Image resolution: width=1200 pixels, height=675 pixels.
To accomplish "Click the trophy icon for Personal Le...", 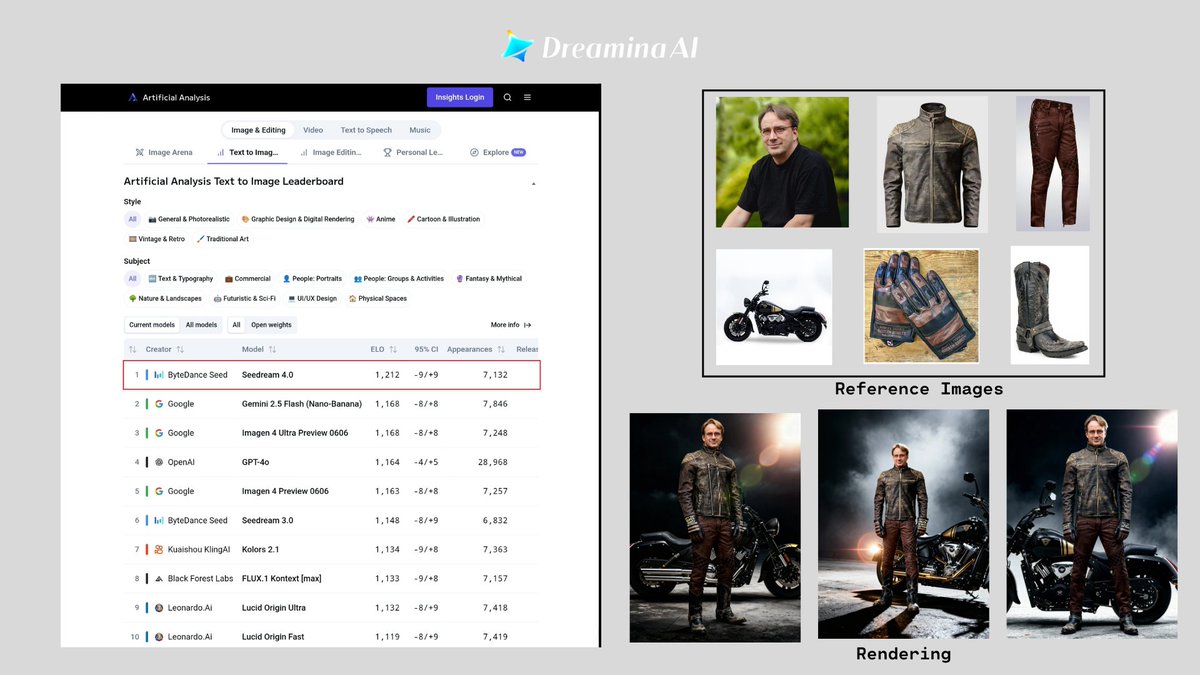I will [387, 153].
